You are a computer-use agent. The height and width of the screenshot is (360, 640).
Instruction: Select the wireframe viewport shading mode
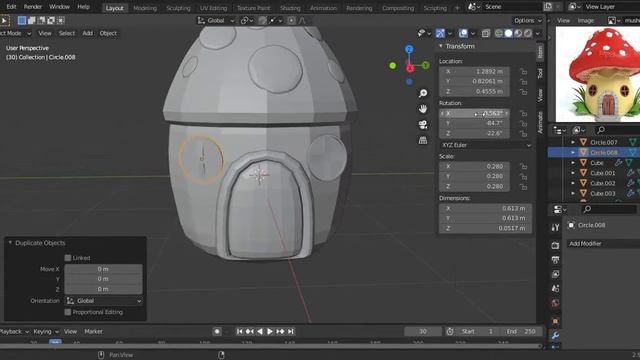499,33
